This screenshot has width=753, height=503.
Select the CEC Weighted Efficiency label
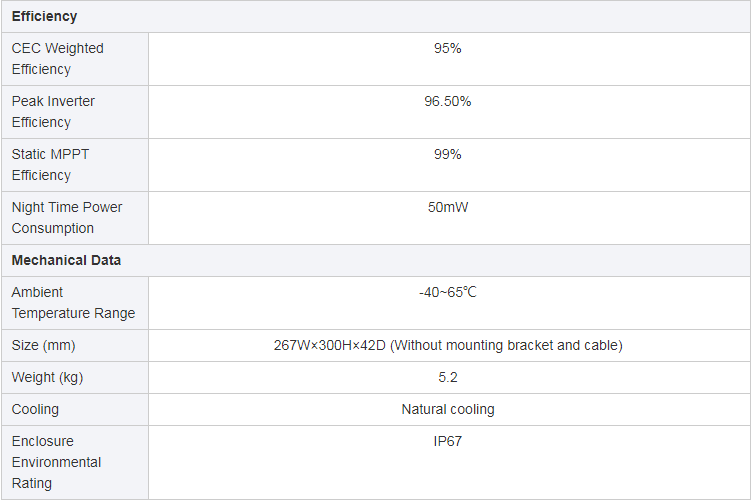[57, 59]
